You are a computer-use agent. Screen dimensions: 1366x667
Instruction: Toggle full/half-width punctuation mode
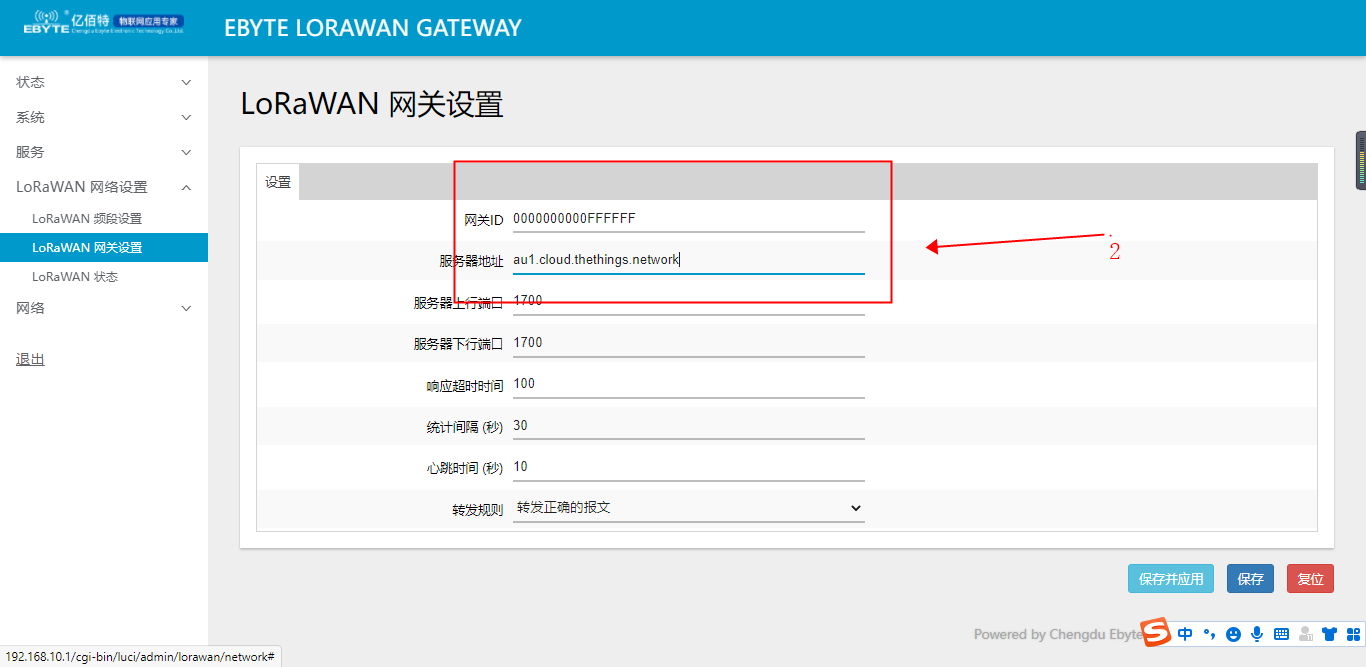(x=1209, y=634)
